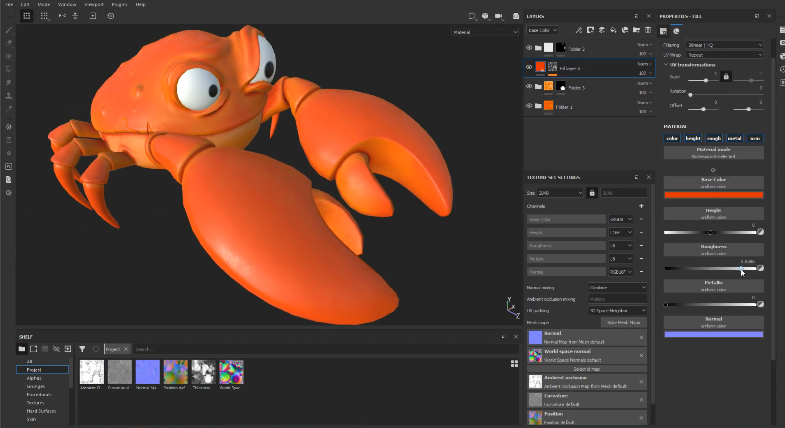
Task: Hide Folder 2 layer with eye icon
Action: click(x=529, y=48)
